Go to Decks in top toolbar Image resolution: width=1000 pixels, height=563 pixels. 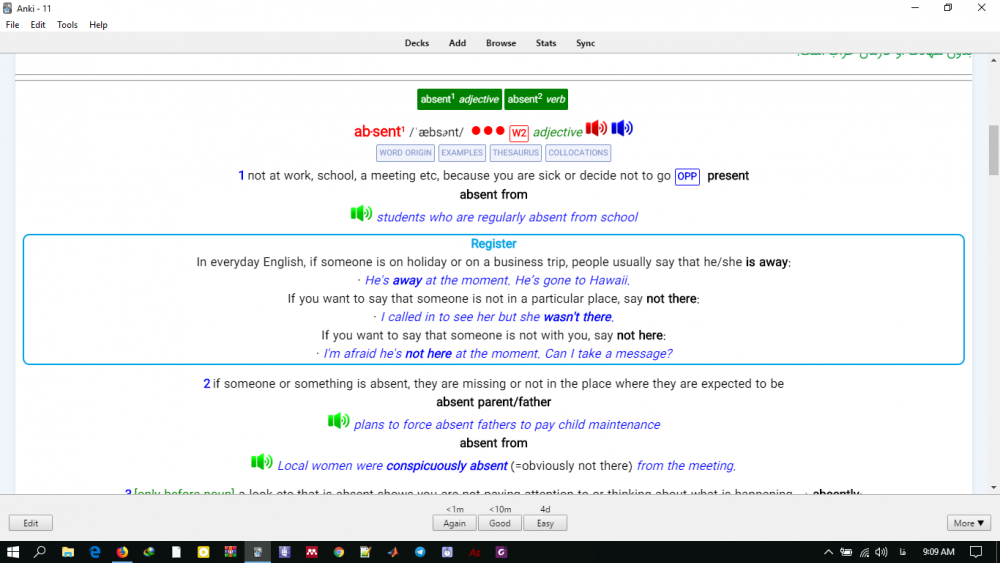(x=416, y=43)
